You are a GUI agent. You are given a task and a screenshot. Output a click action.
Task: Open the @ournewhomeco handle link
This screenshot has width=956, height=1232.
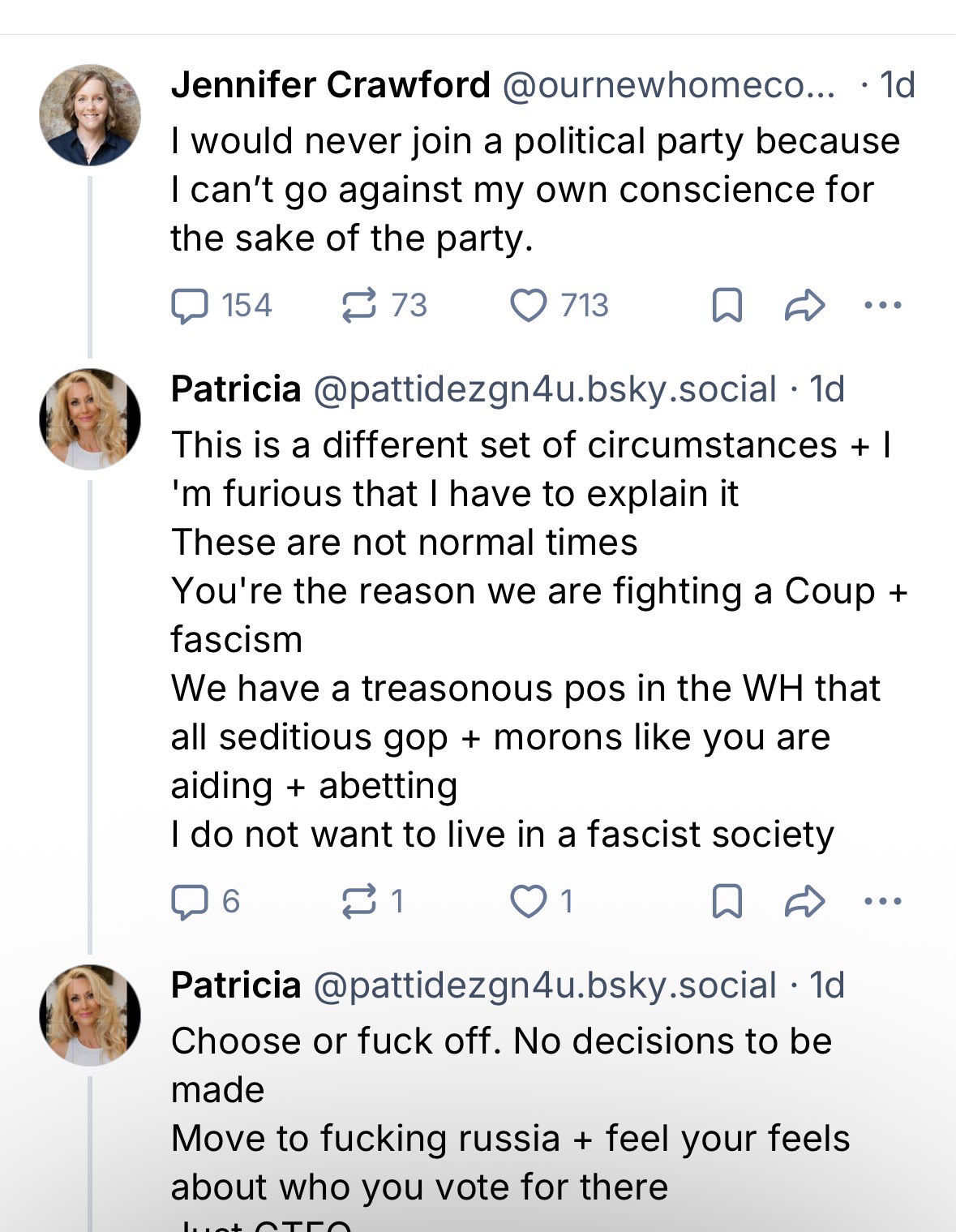pos(668,85)
